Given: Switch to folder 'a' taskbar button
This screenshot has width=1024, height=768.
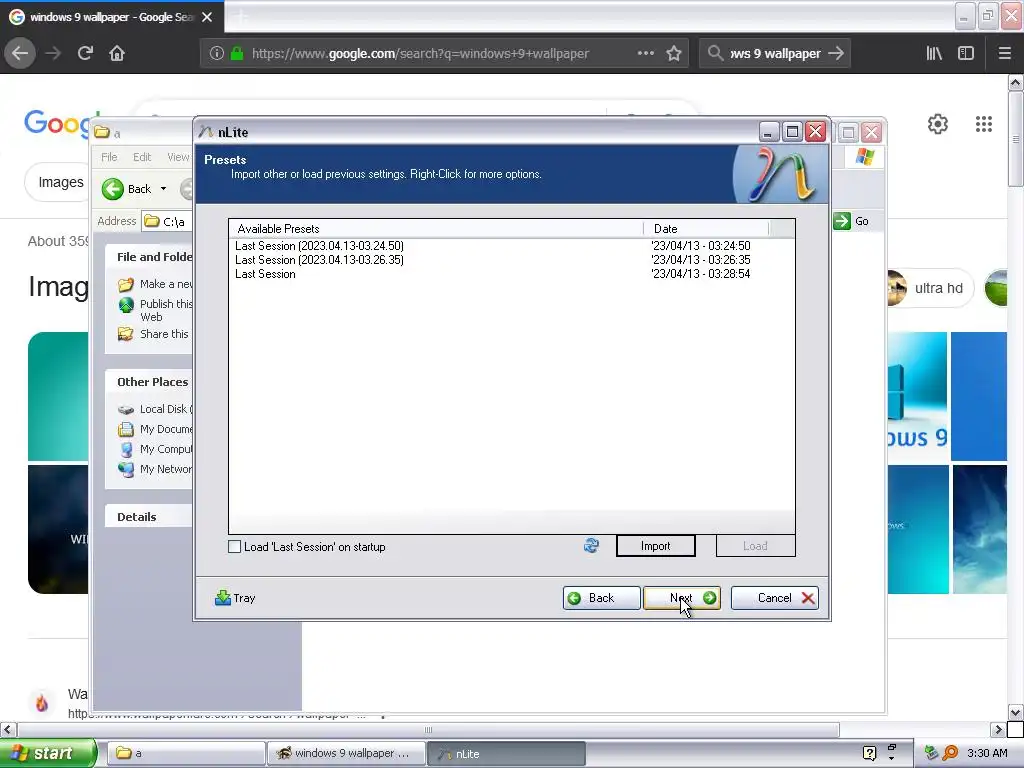Looking at the screenshot, I should 185,753.
